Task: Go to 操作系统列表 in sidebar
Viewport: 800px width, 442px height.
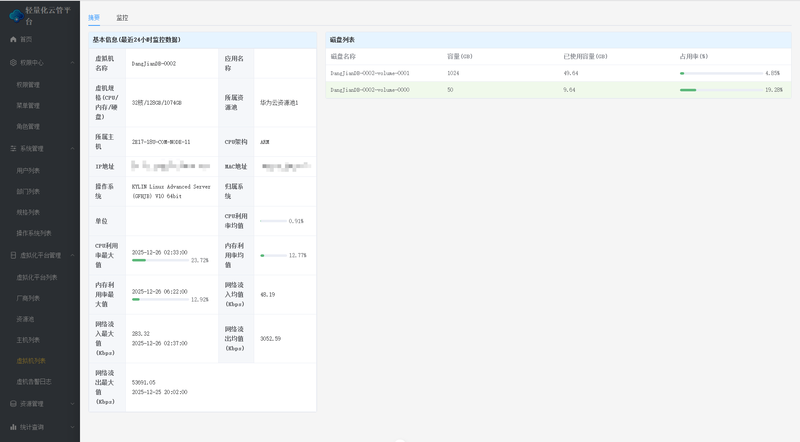Action: (34, 233)
